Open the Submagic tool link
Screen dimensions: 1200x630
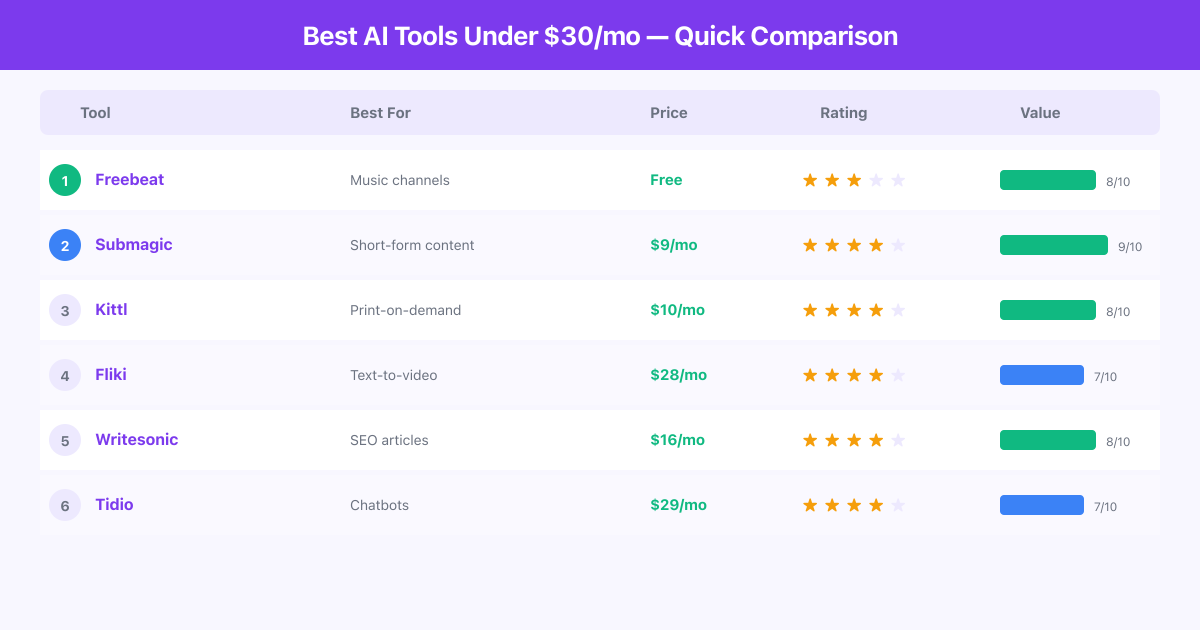(x=133, y=245)
